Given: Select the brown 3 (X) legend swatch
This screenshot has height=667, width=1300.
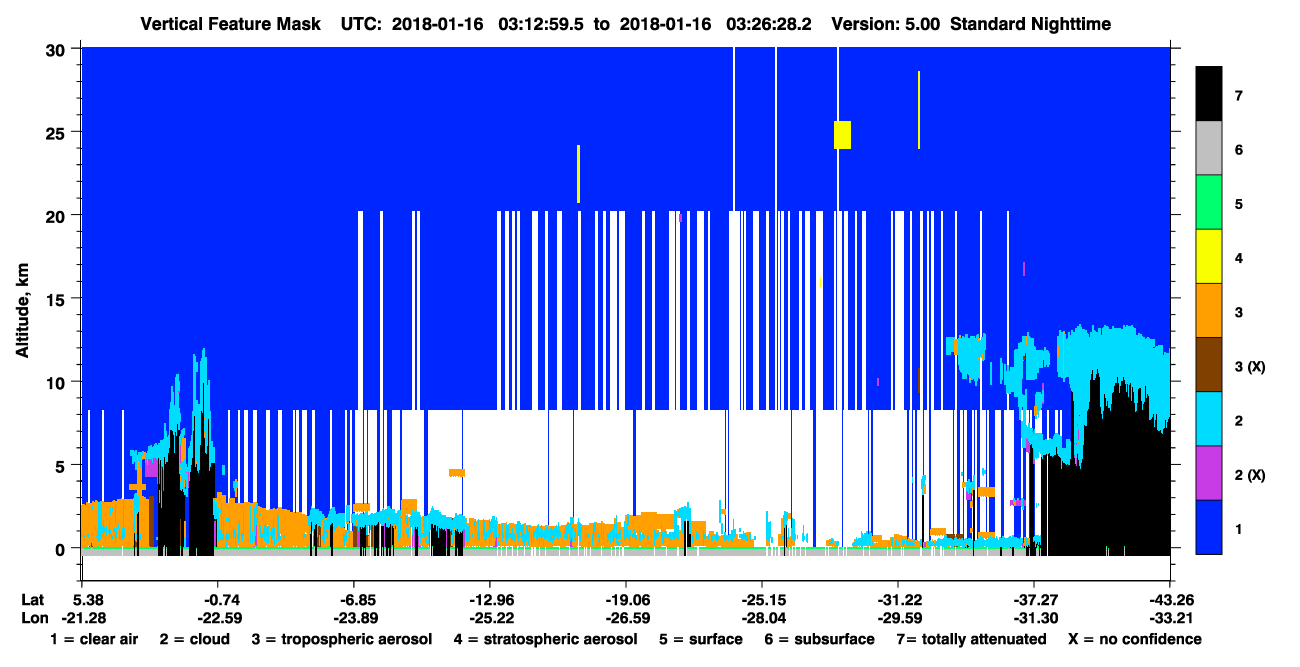Looking at the screenshot, I should click(1209, 366).
